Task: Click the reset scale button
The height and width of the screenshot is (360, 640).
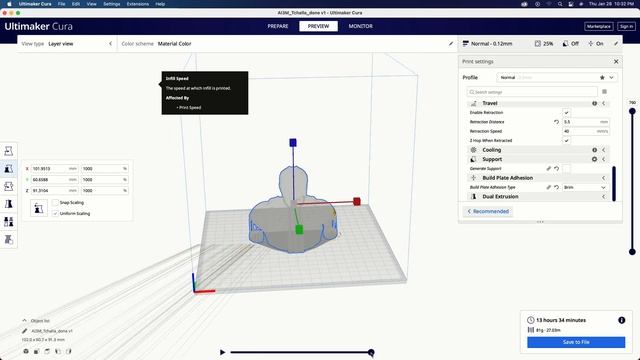Action: [38, 208]
